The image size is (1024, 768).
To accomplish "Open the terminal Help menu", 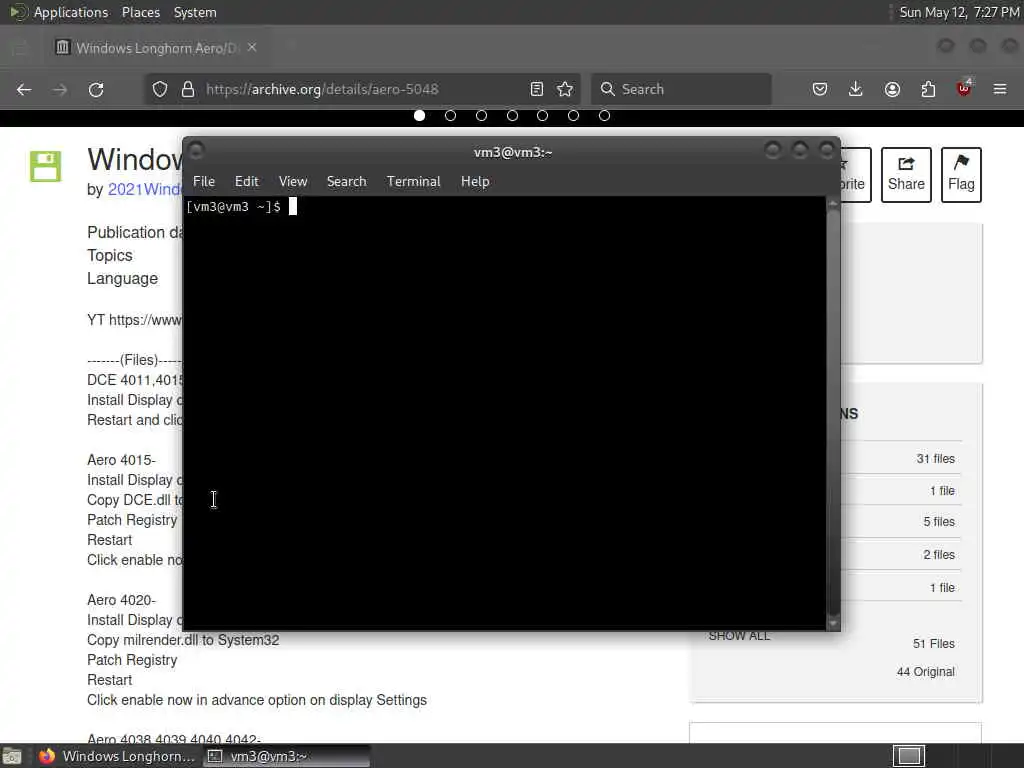I will 475,182.
